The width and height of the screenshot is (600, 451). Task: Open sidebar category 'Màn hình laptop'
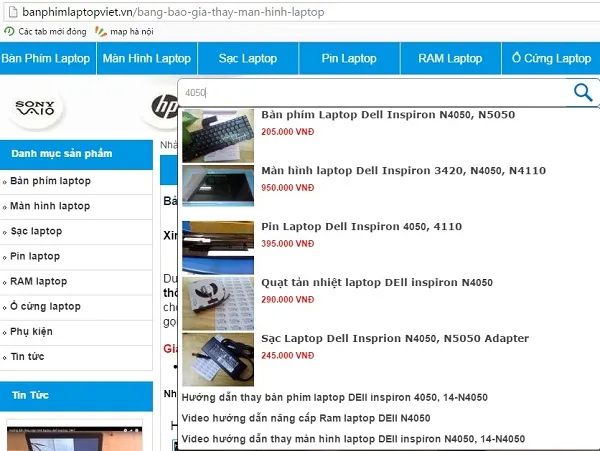click(x=76, y=207)
